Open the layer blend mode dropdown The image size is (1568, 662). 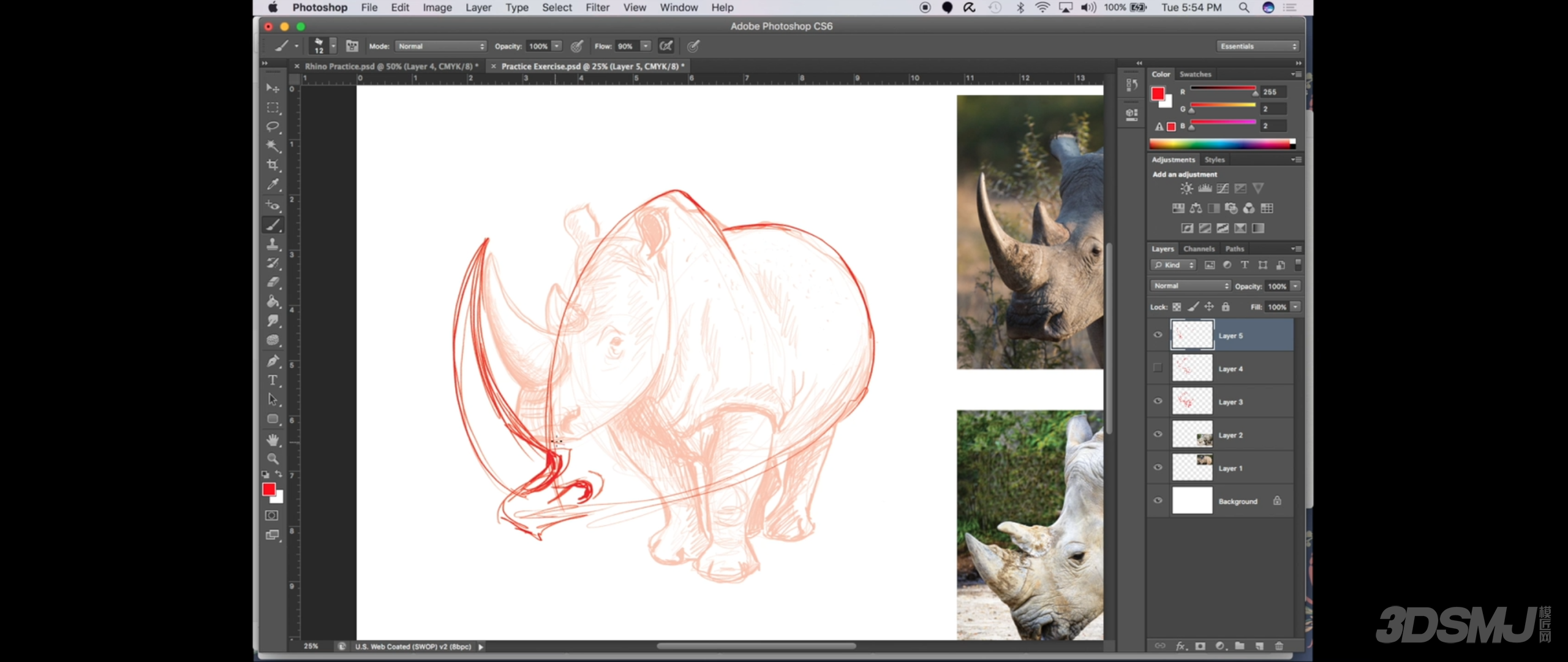click(x=1191, y=286)
